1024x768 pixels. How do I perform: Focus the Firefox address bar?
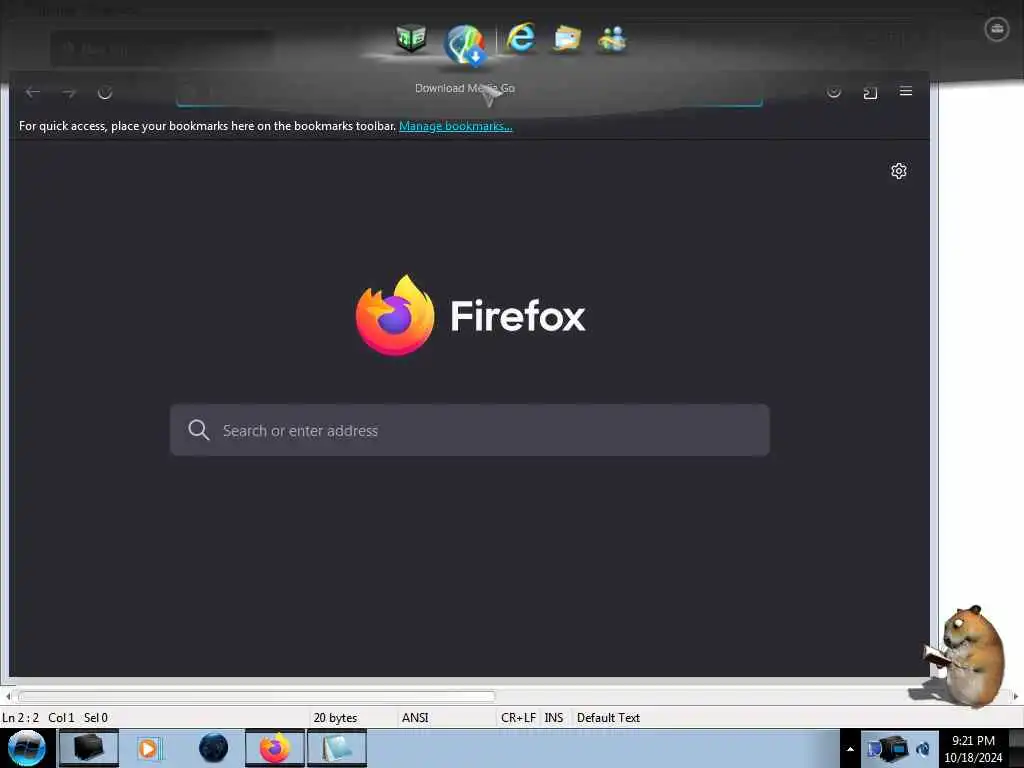pyautogui.click(x=469, y=93)
